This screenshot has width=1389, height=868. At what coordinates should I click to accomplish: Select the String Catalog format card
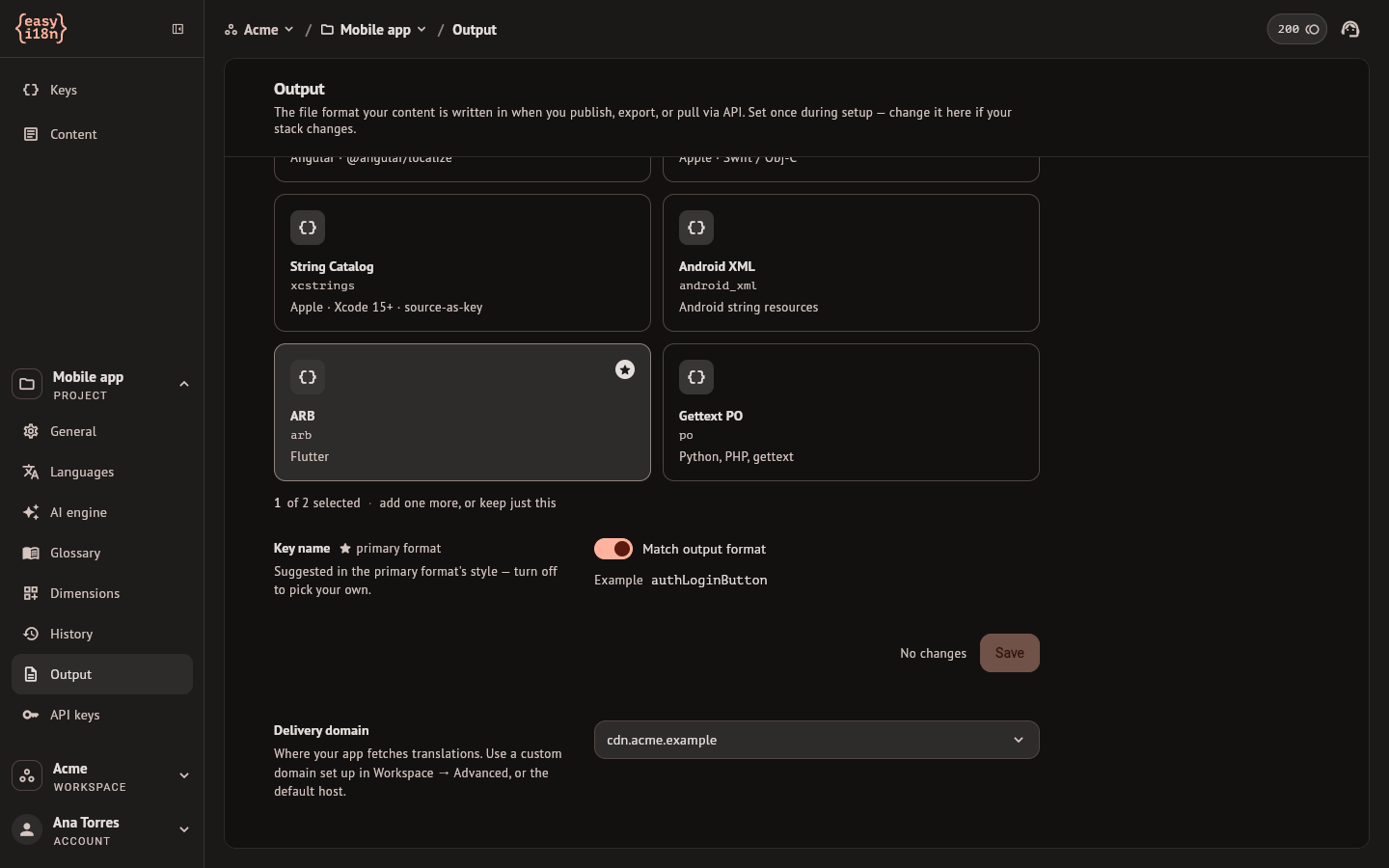tap(462, 262)
